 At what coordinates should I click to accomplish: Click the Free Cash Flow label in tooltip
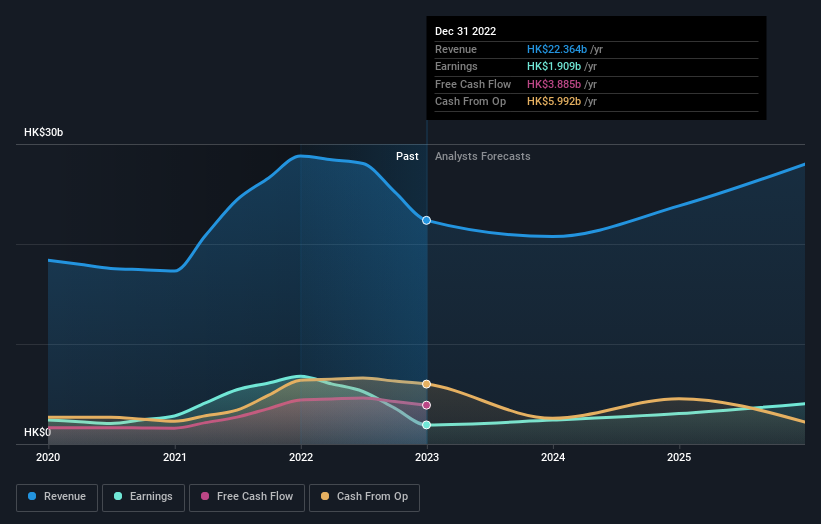(473, 84)
